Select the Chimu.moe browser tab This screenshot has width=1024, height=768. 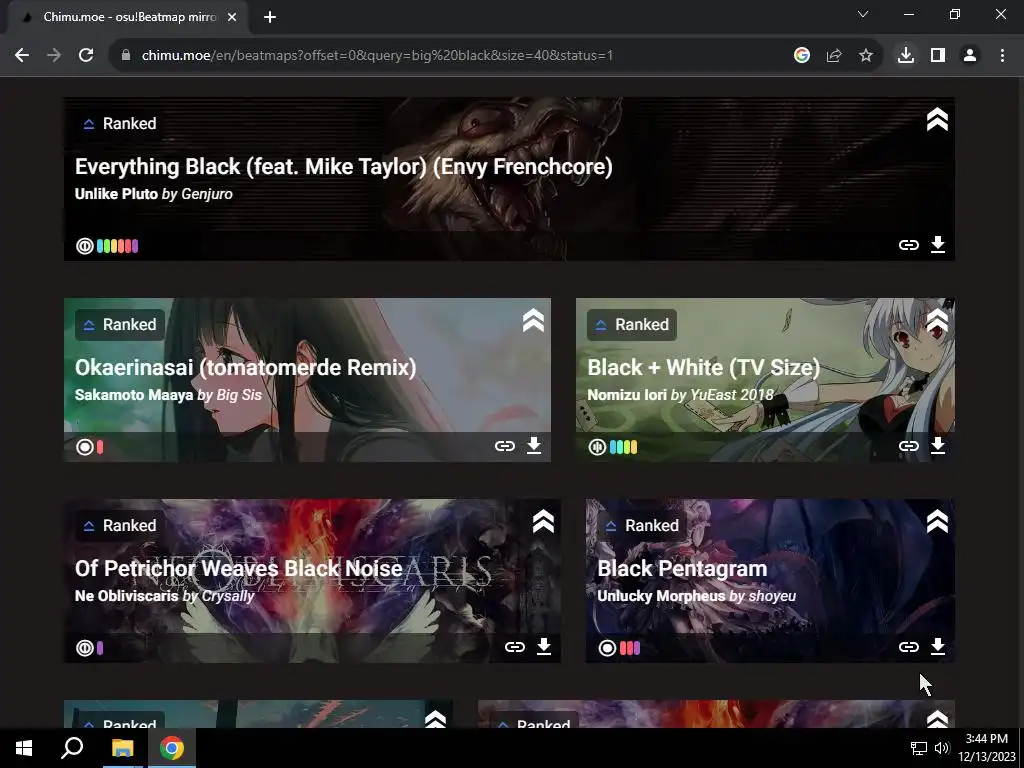click(129, 17)
